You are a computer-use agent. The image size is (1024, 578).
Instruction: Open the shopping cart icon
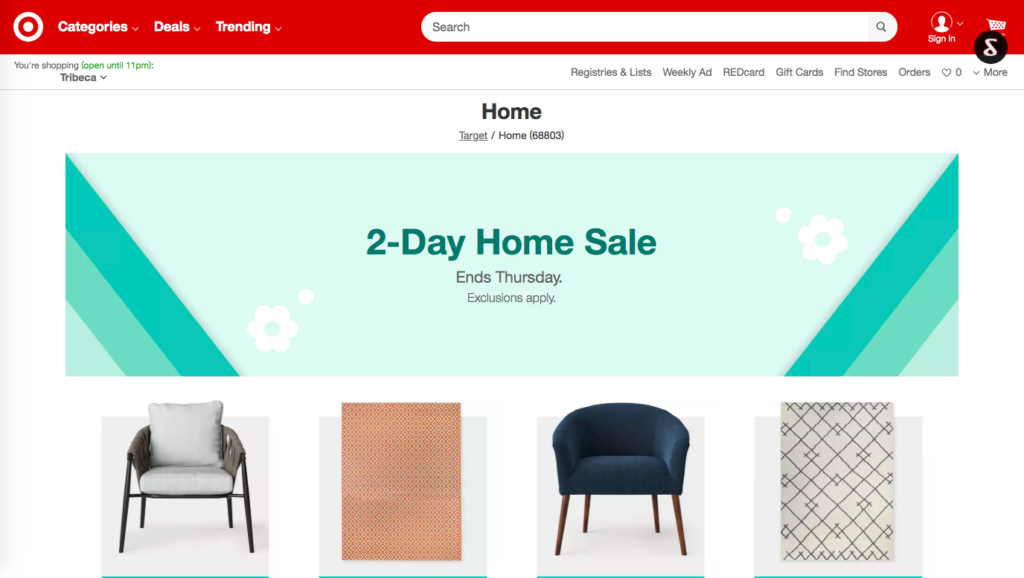[995, 25]
